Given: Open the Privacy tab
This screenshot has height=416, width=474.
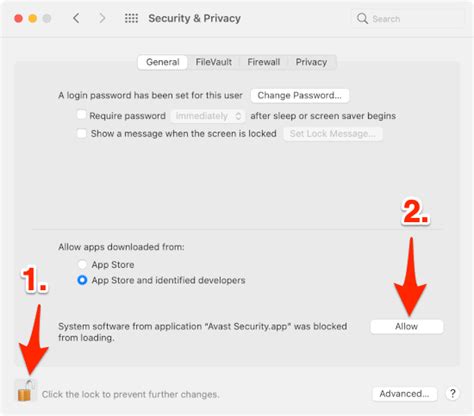Looking at the screenshot, I should pyautogui.click(x=311, y=62).
